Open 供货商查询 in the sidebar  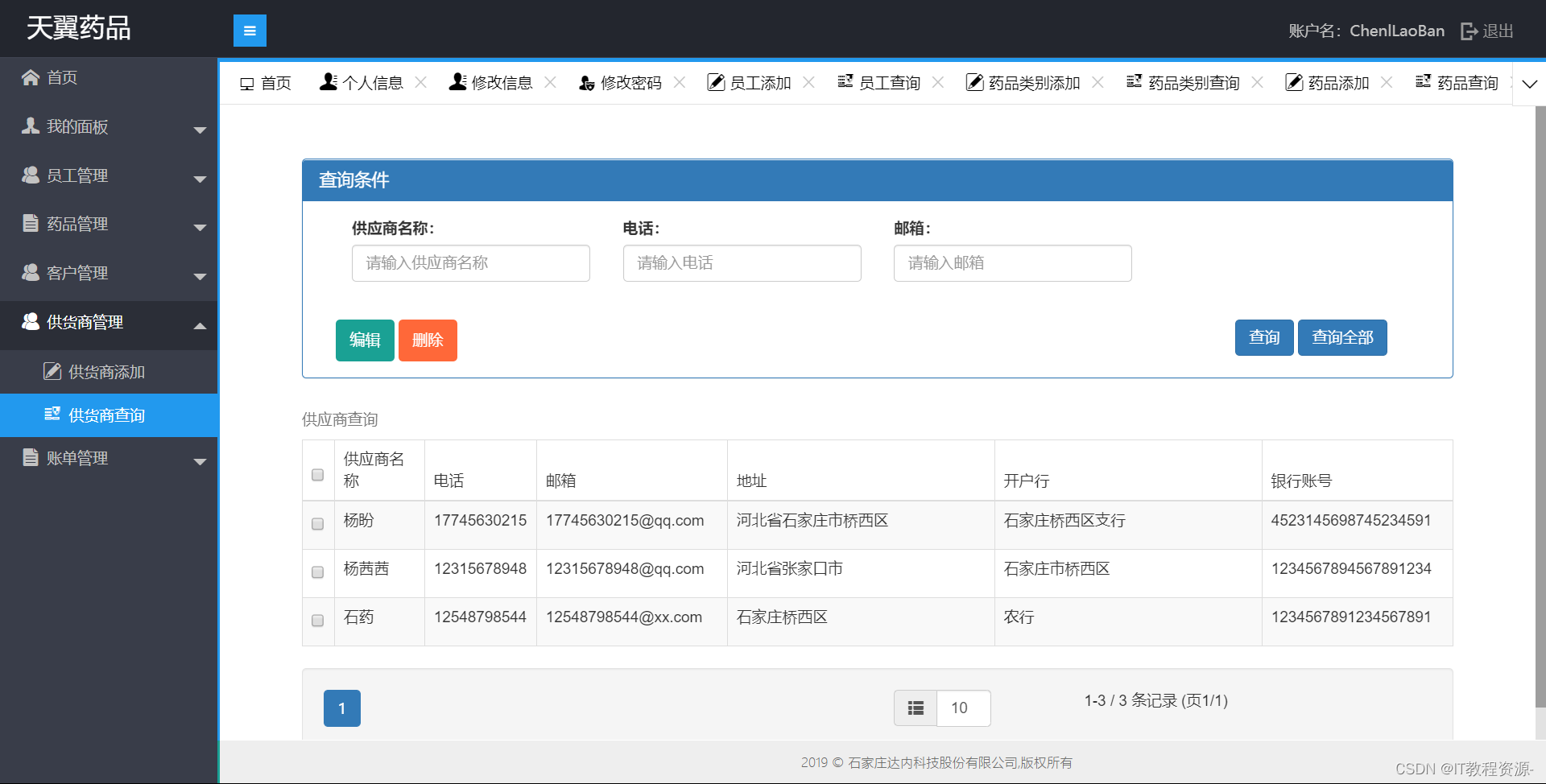[x=109, y=415]
